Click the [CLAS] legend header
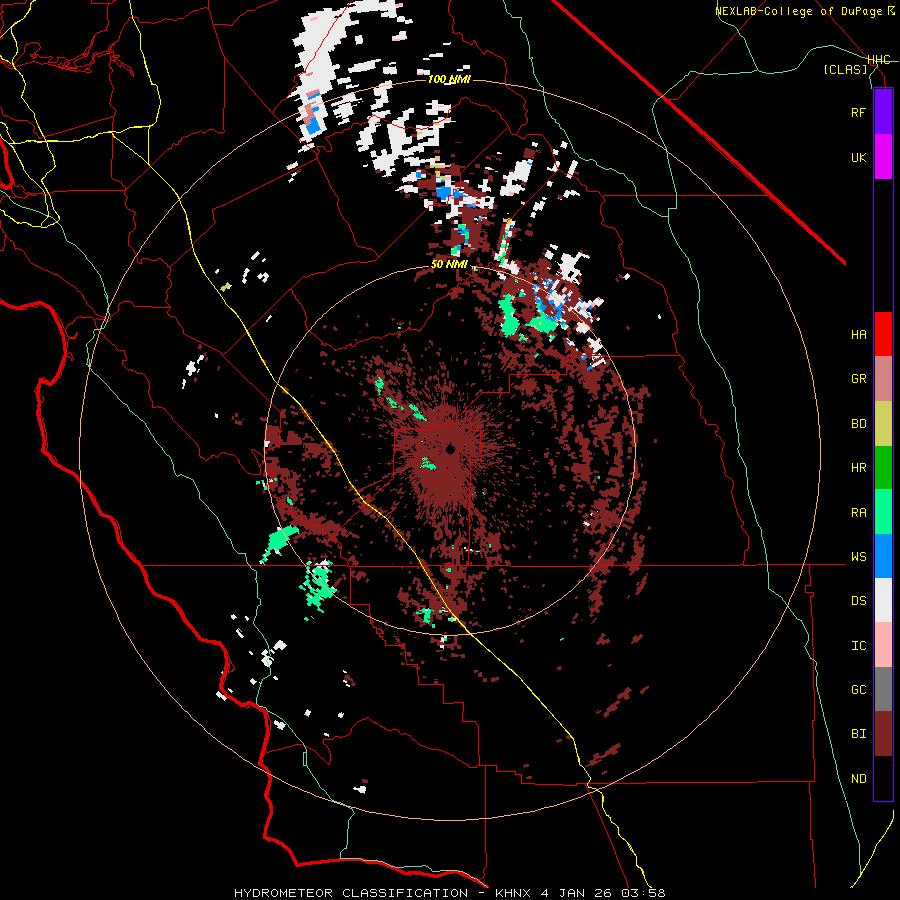This screenshot has height=900, width=900. [845, 70]
